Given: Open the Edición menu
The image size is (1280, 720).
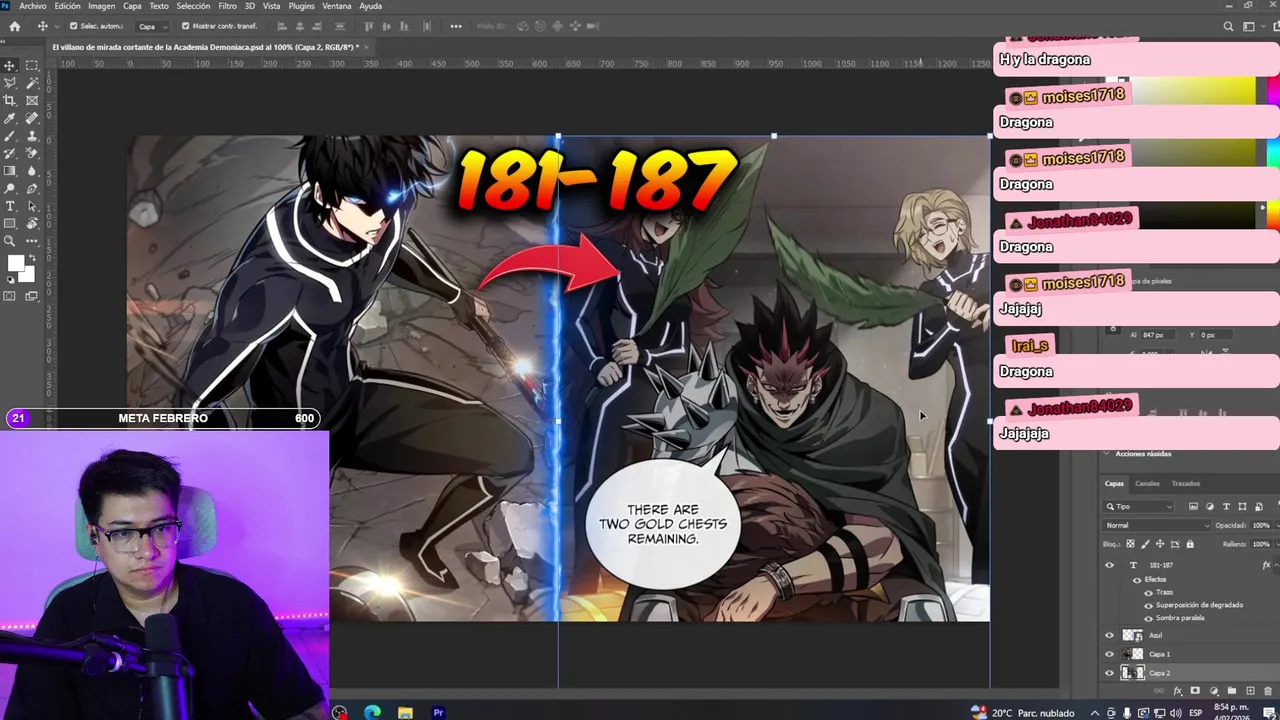Looking at the screenshot, I should pyautogui.click(x=68, y=6).
